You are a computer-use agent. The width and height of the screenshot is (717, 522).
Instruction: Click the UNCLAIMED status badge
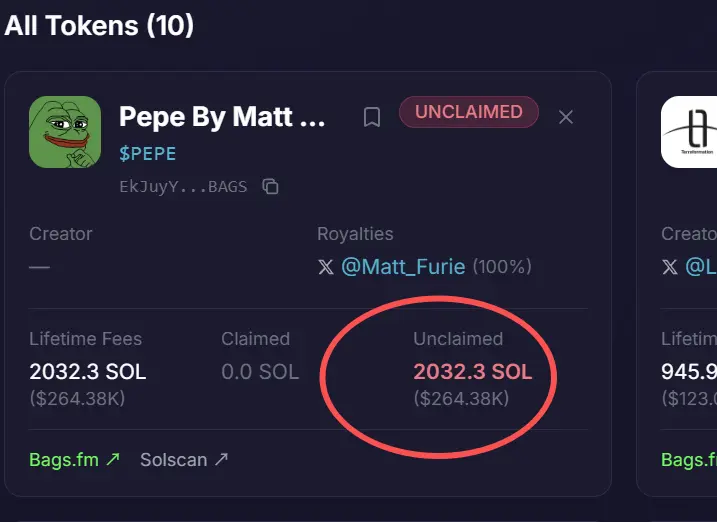click(468, 112)
